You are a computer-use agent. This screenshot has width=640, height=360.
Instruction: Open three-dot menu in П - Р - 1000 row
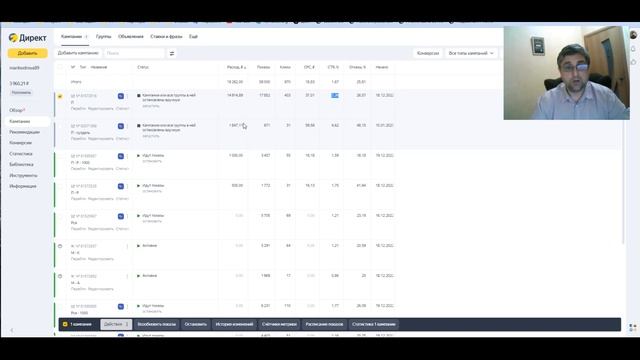pos(127,156)
